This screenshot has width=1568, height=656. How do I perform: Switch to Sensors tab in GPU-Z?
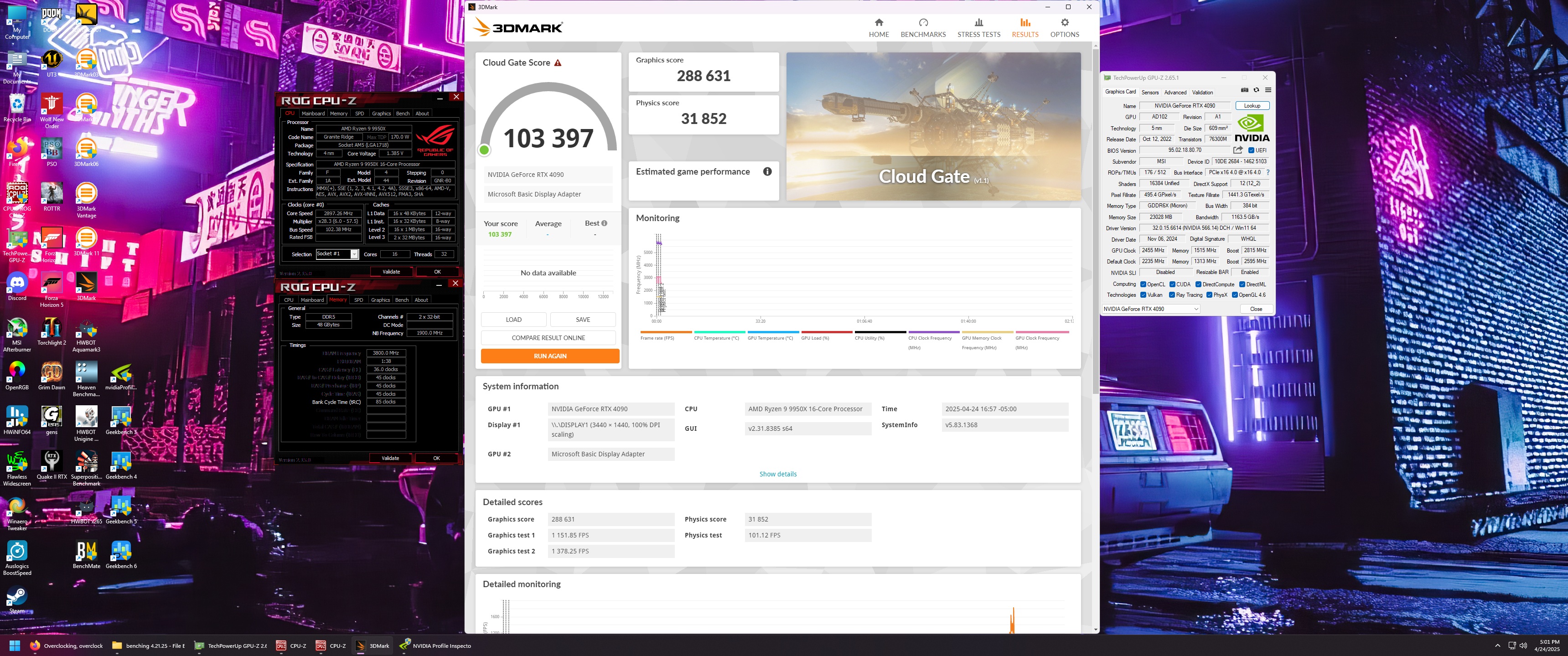[x=1150, y=93]
